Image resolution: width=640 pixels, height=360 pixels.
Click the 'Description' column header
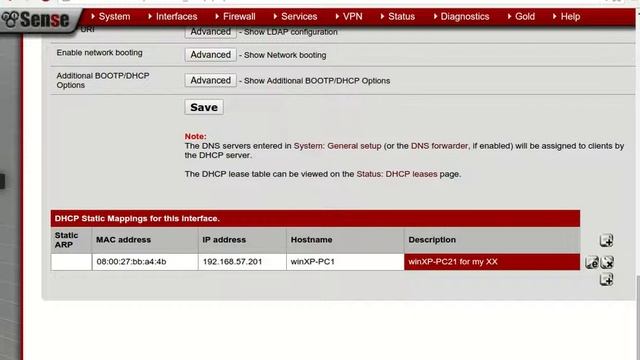(492, 240)
